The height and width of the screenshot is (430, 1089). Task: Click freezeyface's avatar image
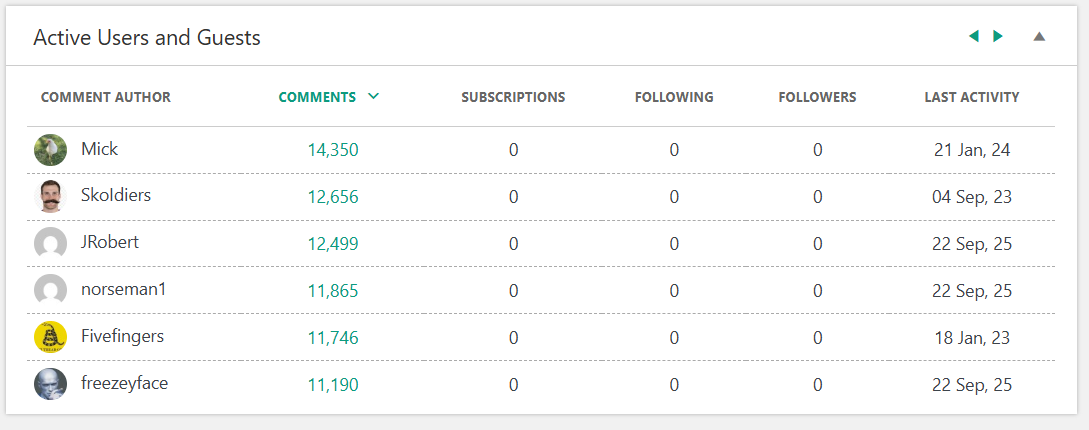[50, 385]
